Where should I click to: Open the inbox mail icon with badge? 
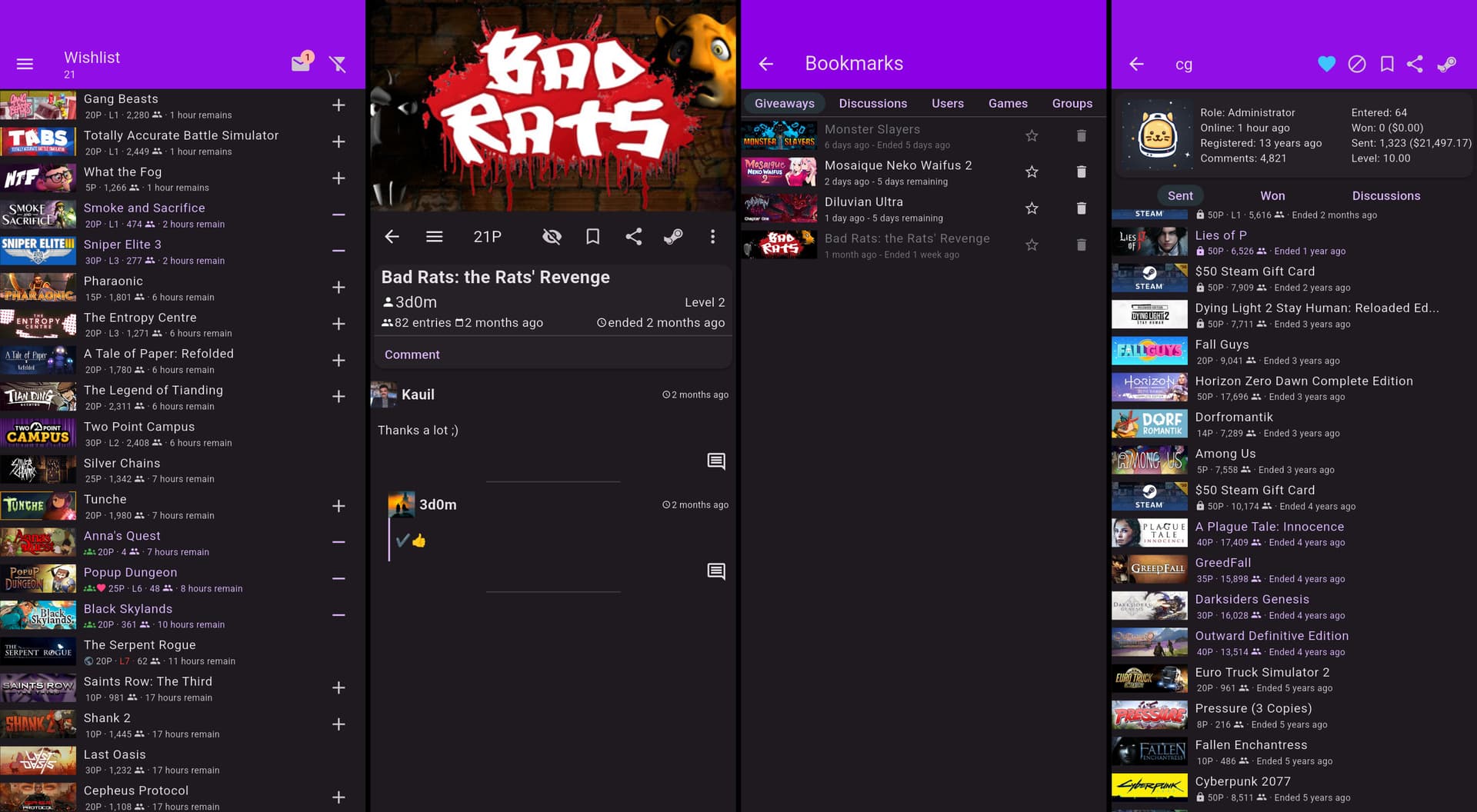pyautogui.click(x=302, y=62)
